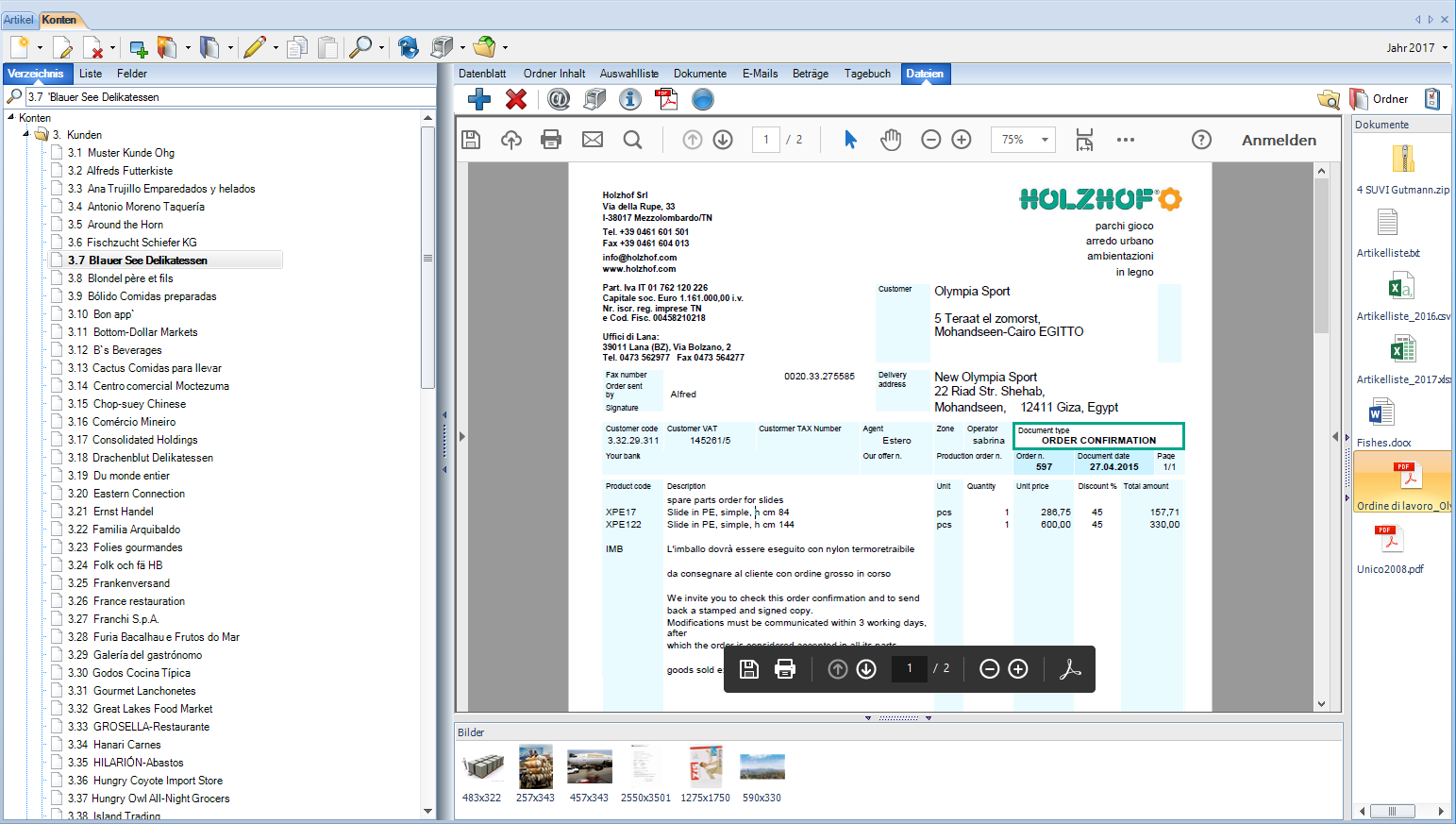Click the cloud upload icon in PDF viewer
1456x824 pixels.
[x=511, y=140]
